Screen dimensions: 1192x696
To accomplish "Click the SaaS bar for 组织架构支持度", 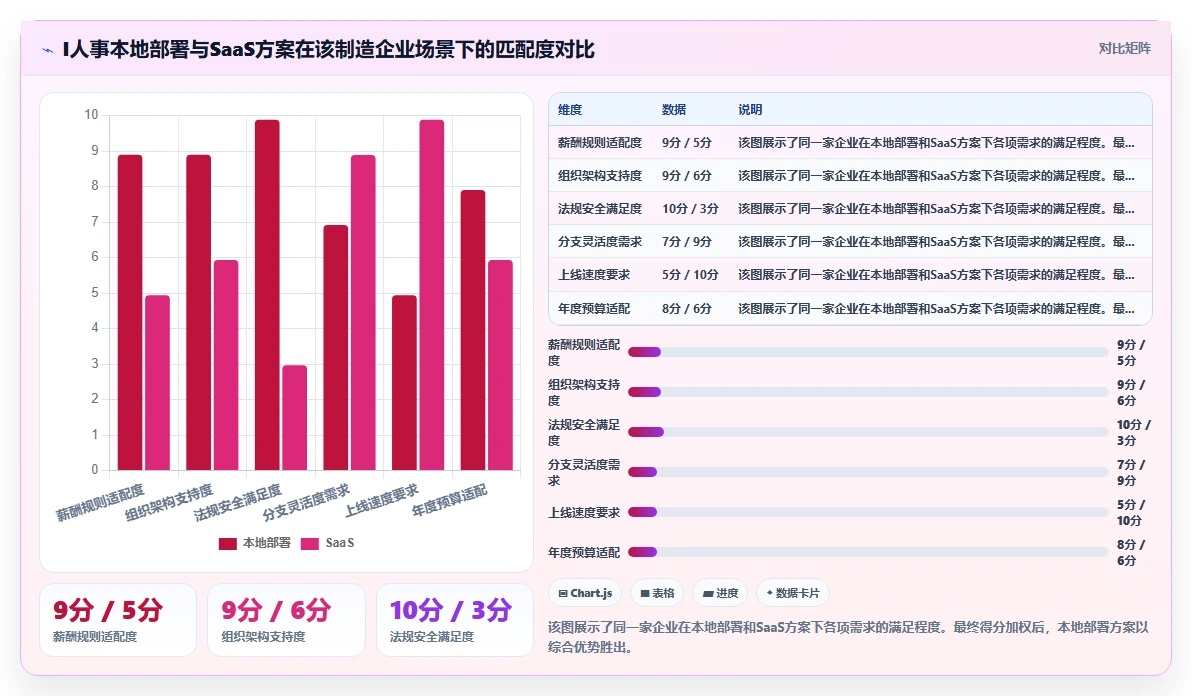I will click(x=226, y=365).
